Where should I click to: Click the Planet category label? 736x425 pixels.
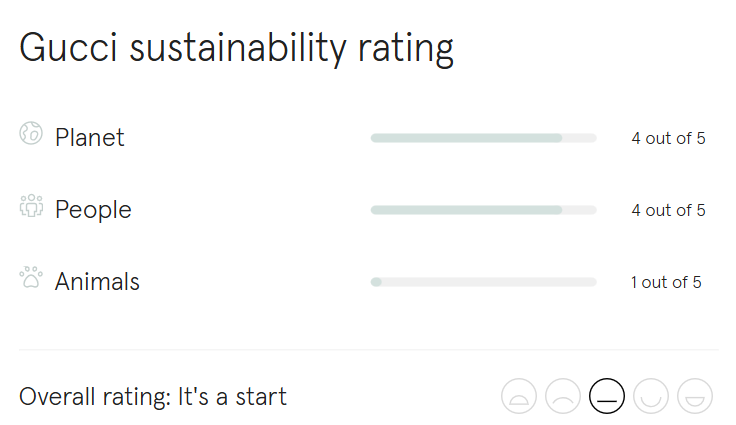(90, 138)
